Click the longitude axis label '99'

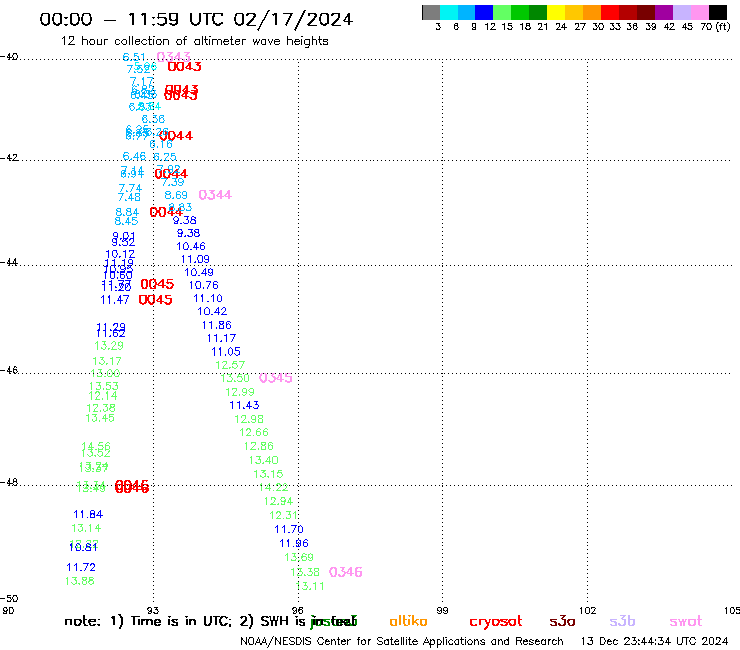pos(442,611)
